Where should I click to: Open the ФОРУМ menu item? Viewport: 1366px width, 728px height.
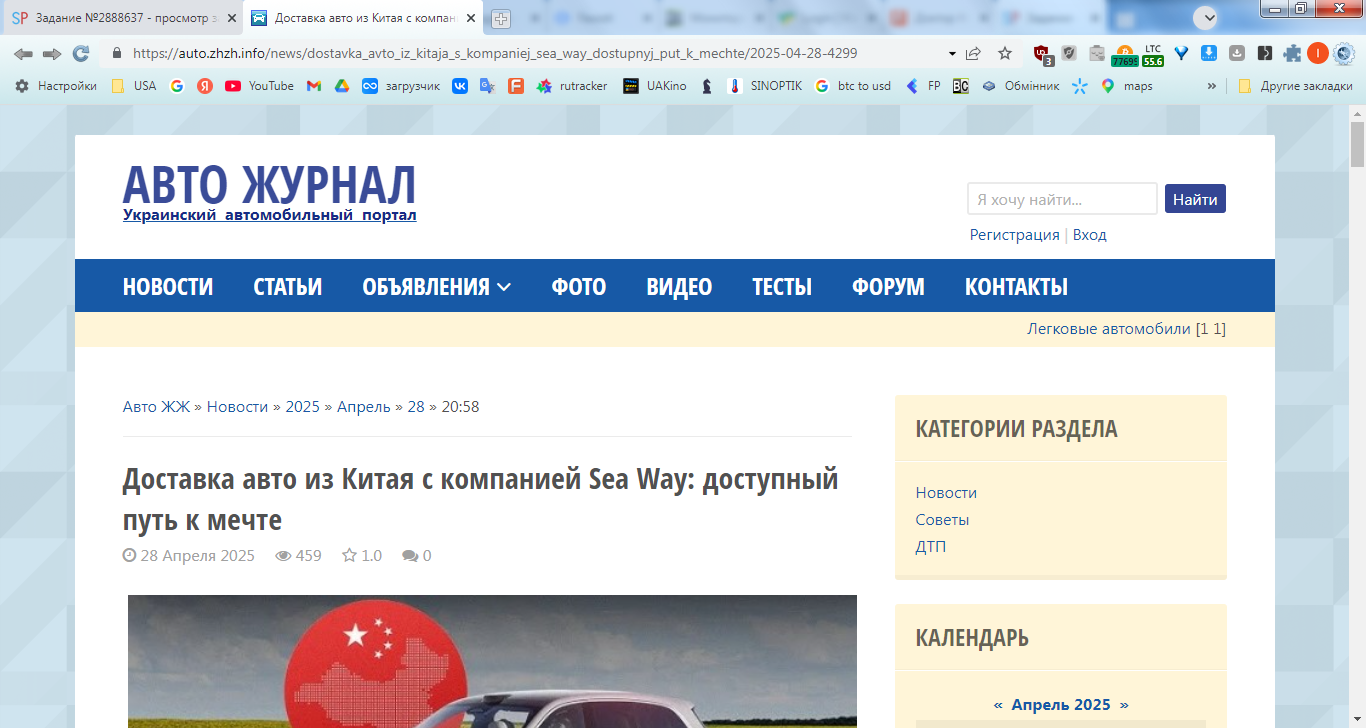coord(888,287)
